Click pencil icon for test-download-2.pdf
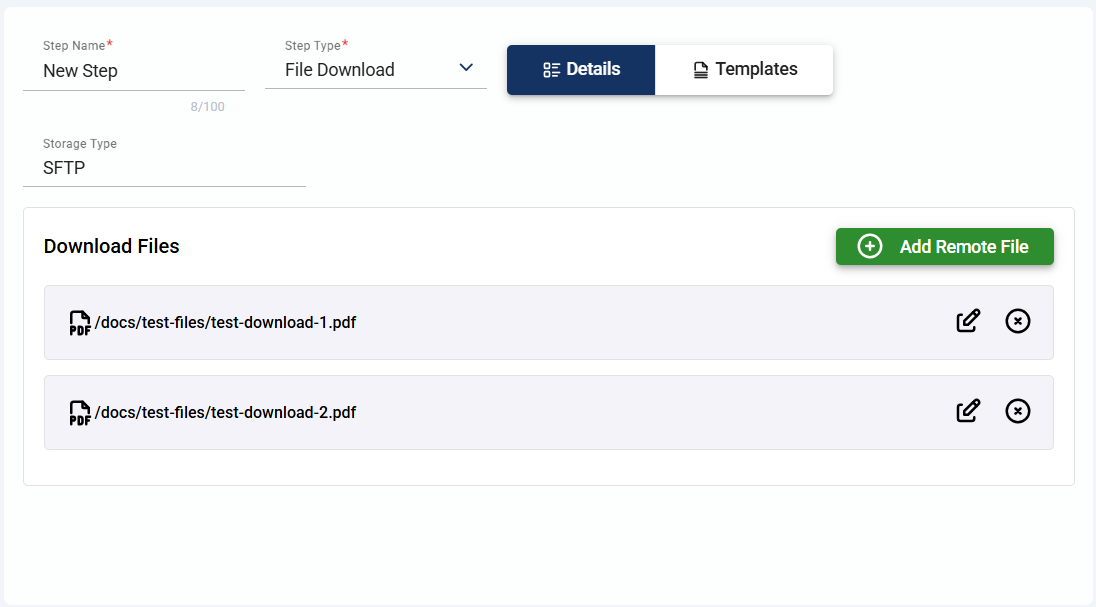The image size is (1096, 607). pyautogui.click(x=968, y=411)
